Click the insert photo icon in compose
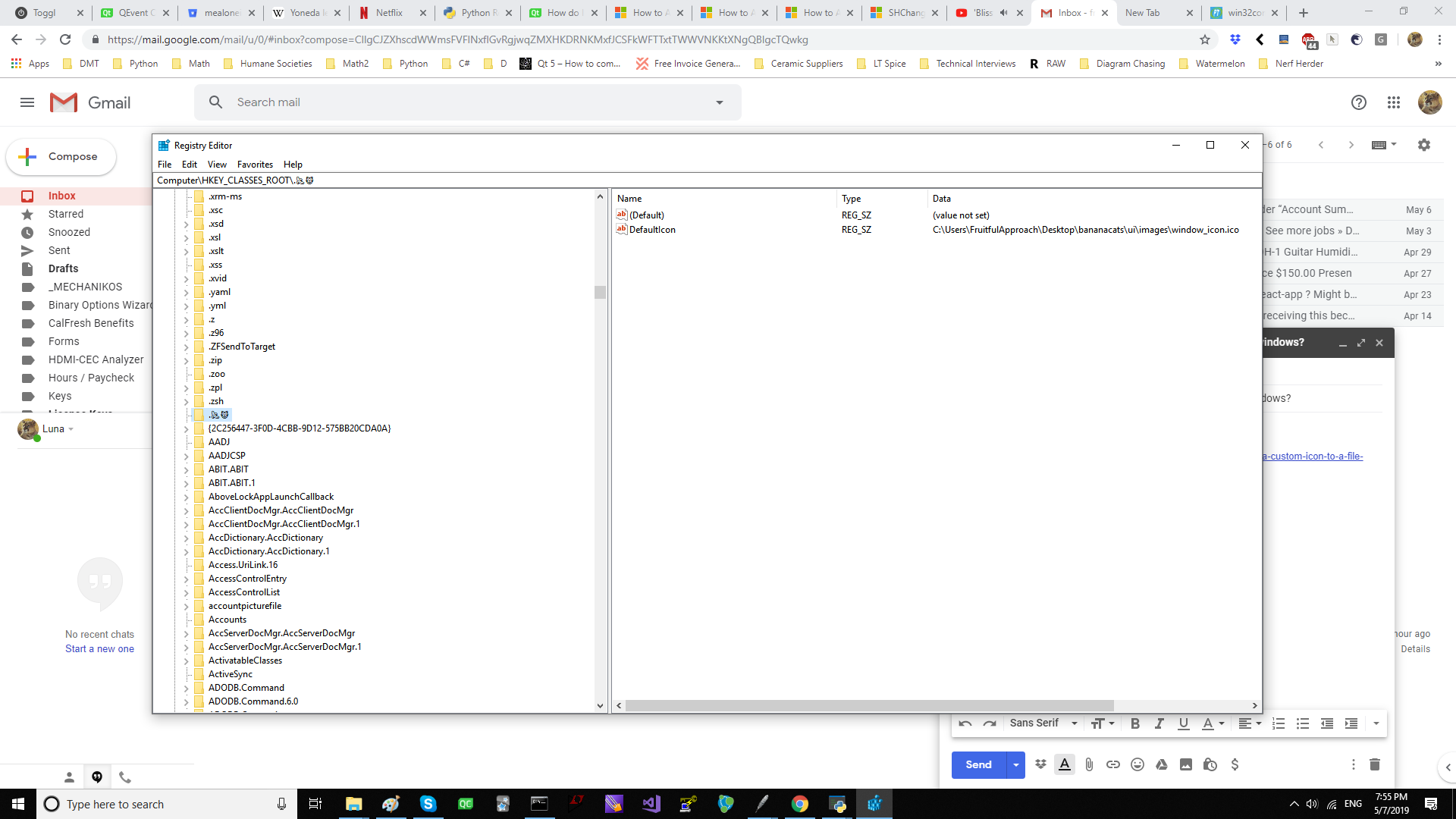This screenshot has width=1456, height=819. pos(1186,764)
